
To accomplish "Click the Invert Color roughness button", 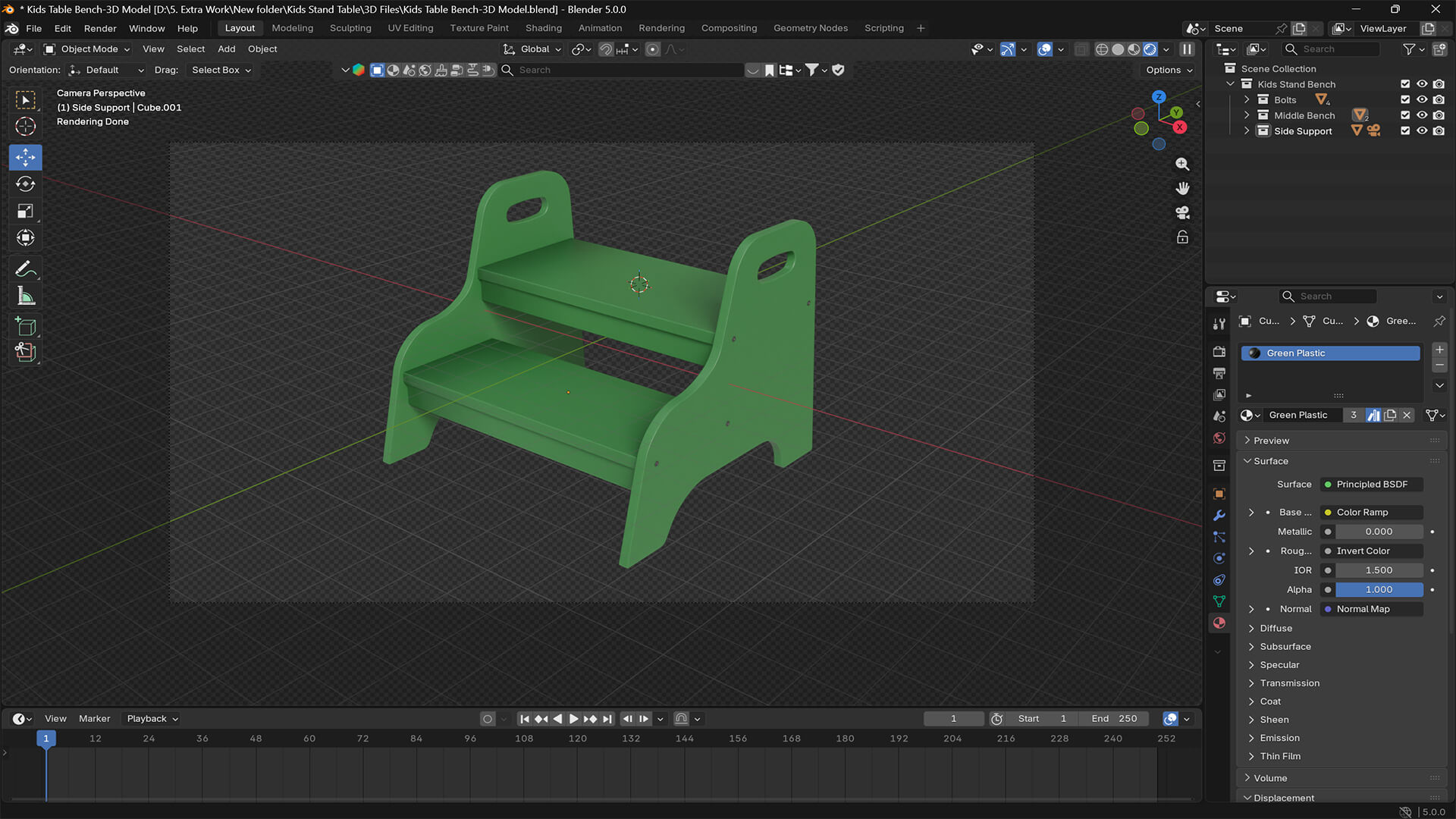I will pos(1371,551).
